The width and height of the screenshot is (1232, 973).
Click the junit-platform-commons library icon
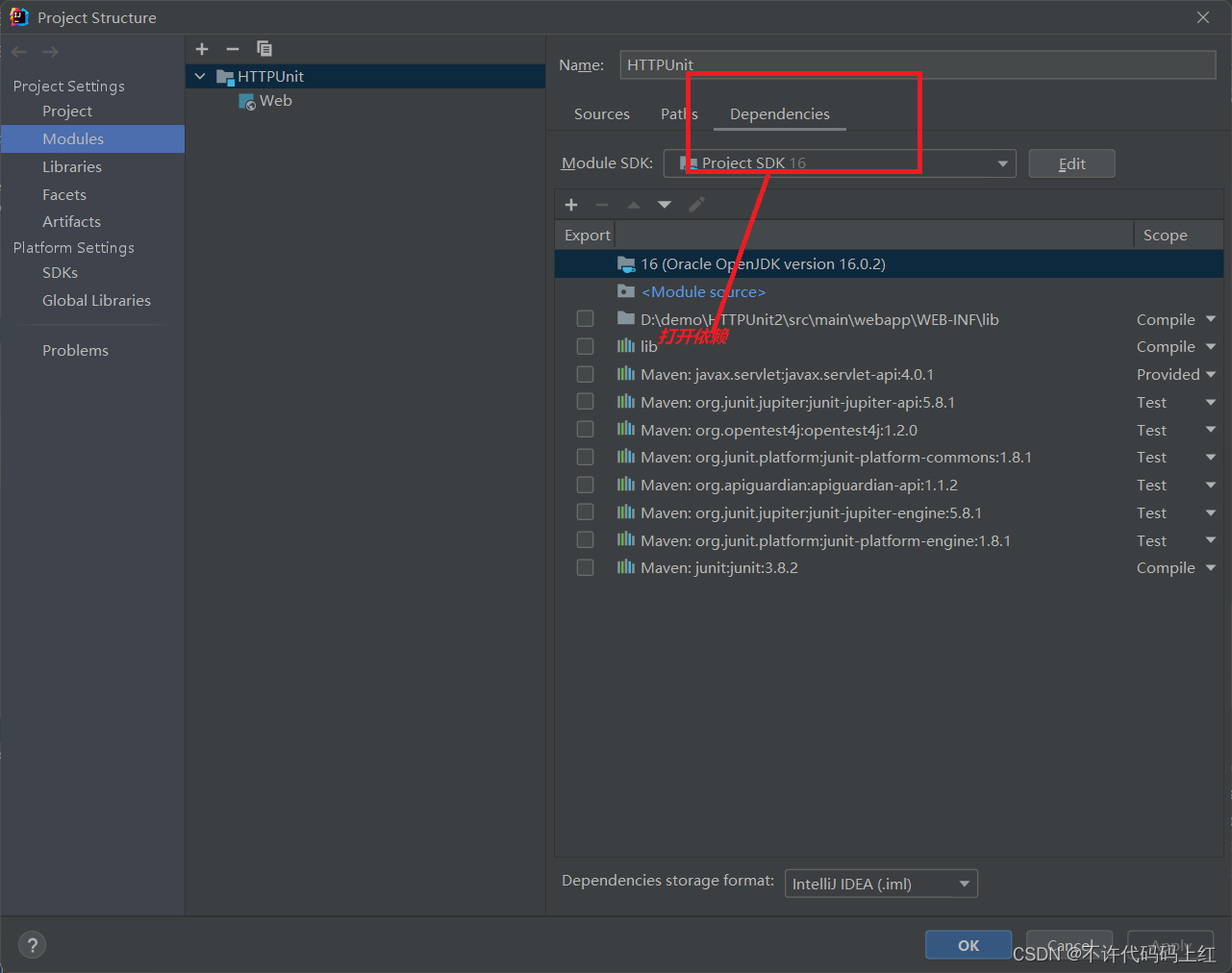[626, 457]
